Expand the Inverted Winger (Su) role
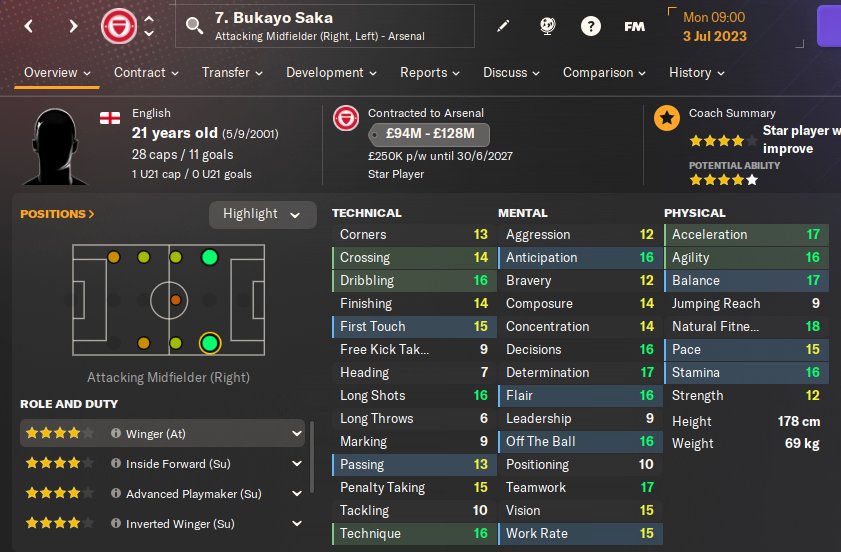Screen dimensions: 841x552 (297, 523)
